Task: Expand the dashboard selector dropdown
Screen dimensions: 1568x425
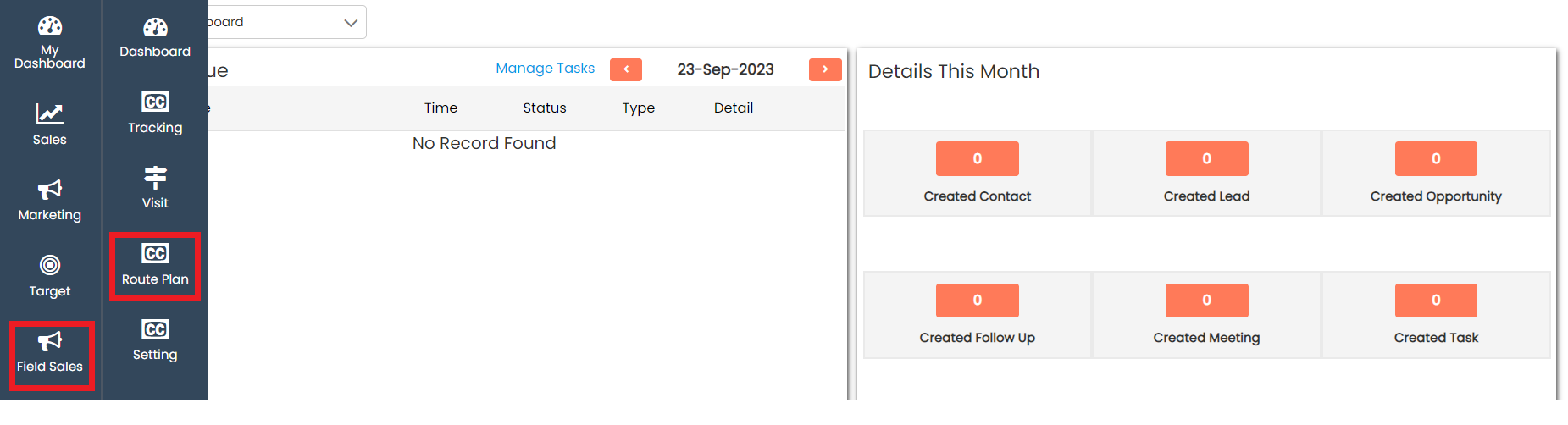Action: (x=350, y=23)
